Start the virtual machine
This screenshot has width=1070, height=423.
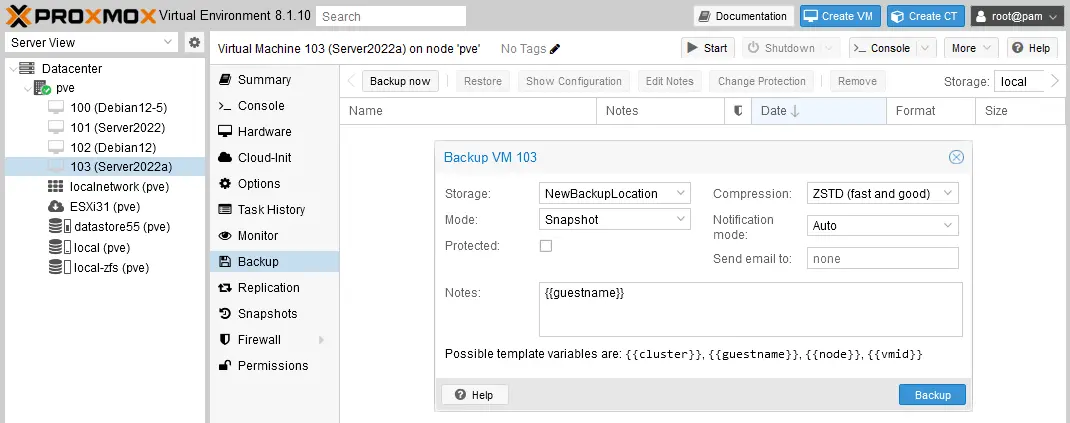[708, 48]
